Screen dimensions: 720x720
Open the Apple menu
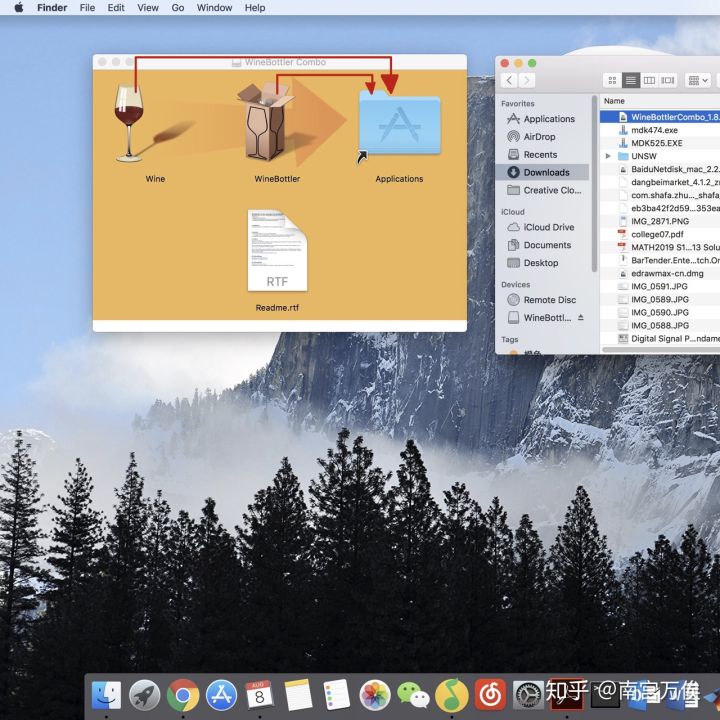tap(19, 8)
